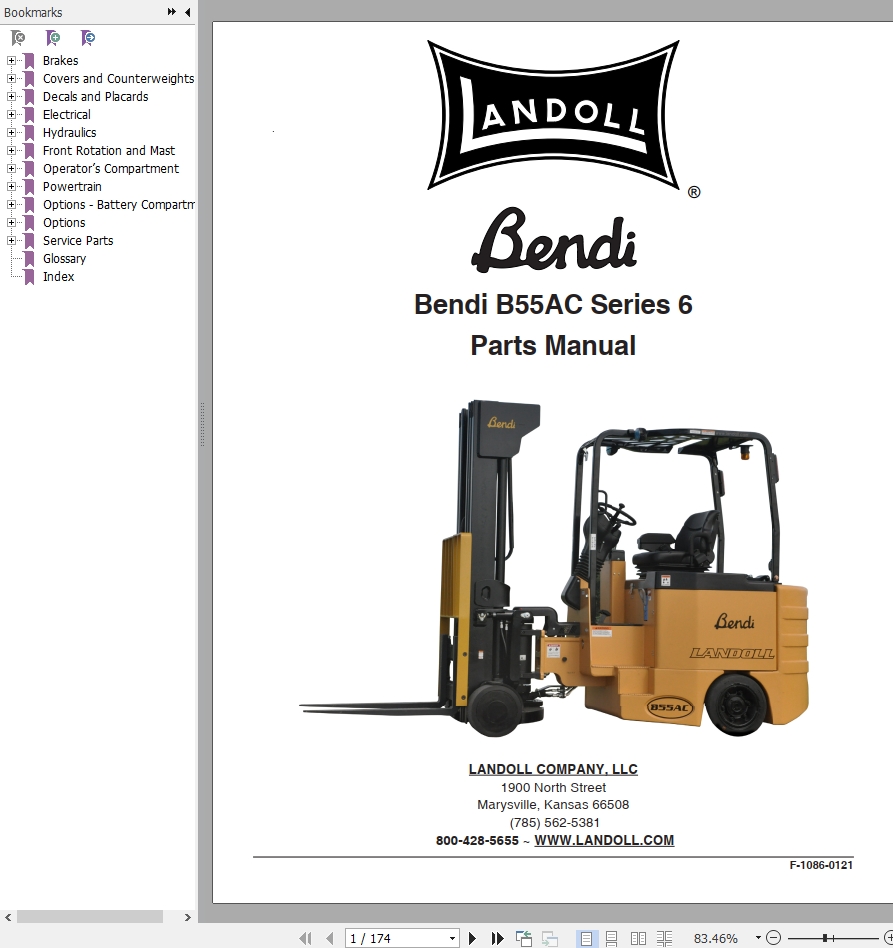
Task: Expand the Service Parts bookmark
Action: click(11, 241)
